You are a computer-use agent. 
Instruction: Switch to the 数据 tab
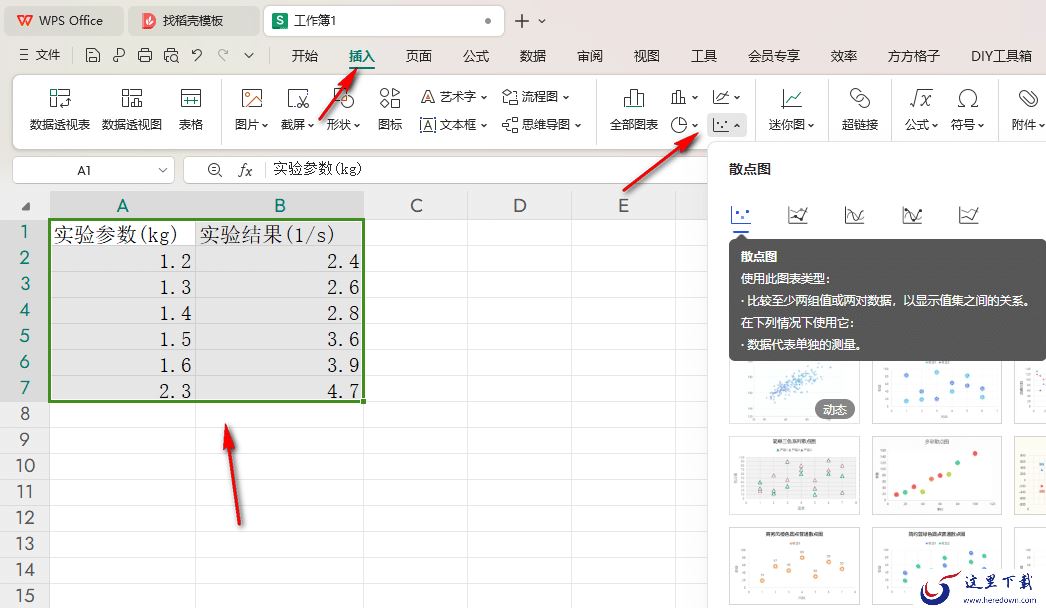[532, 56]
